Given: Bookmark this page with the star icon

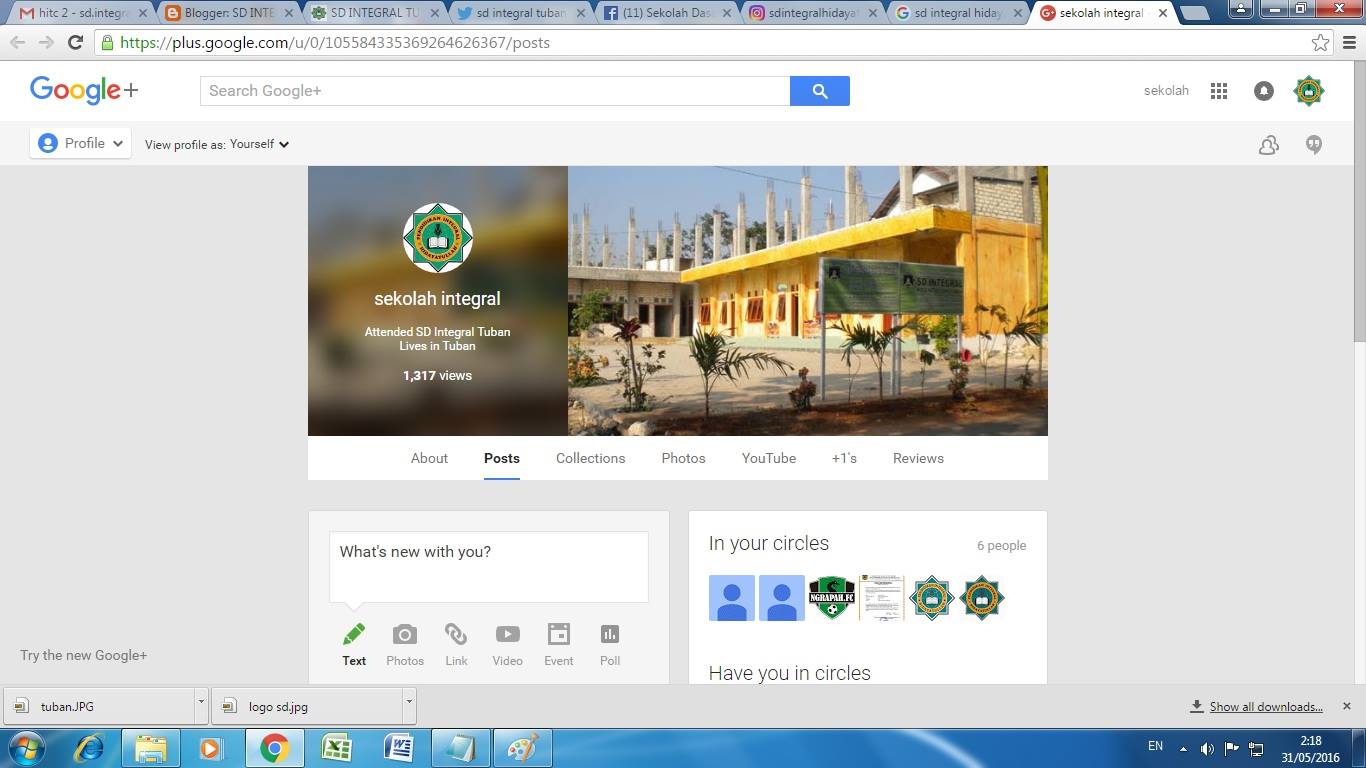Looking at the screenshot, I should 1320,43.
